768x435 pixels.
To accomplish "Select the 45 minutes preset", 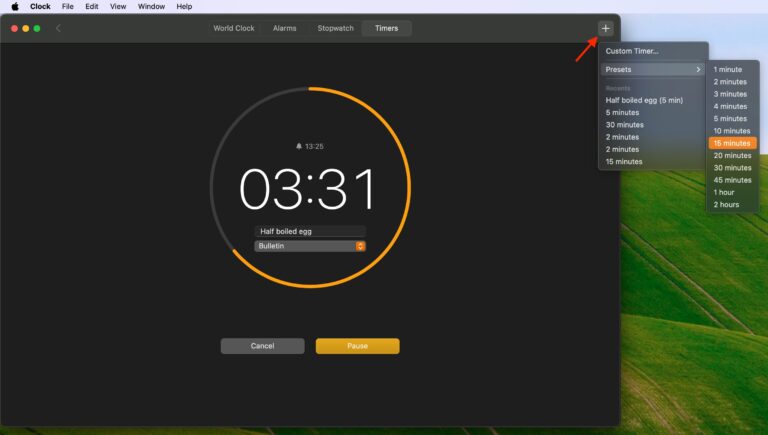I will 733,180.
